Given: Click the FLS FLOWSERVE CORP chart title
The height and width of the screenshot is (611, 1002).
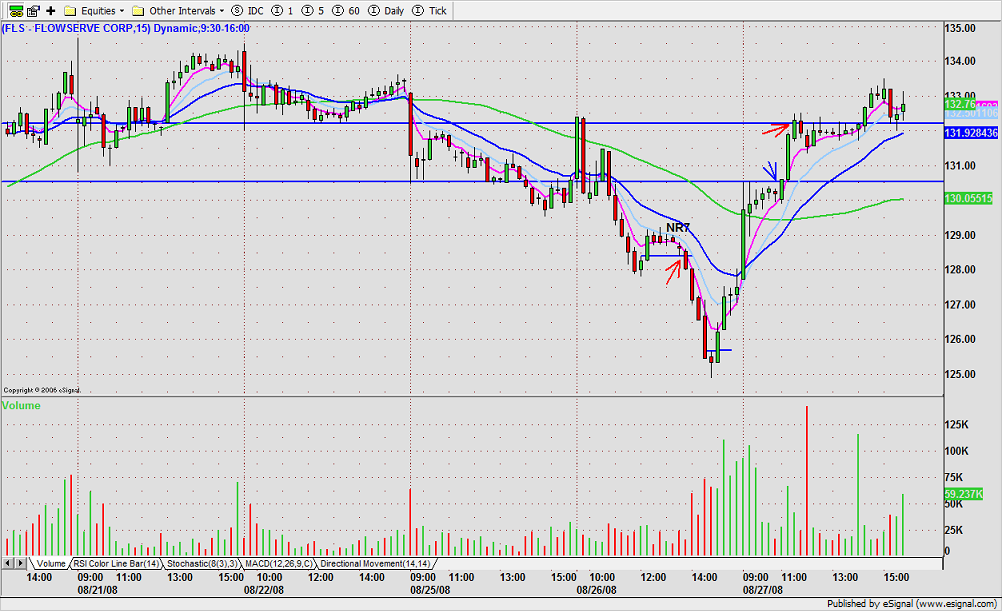Looking at the screenshot, I should tap(125, 28).
